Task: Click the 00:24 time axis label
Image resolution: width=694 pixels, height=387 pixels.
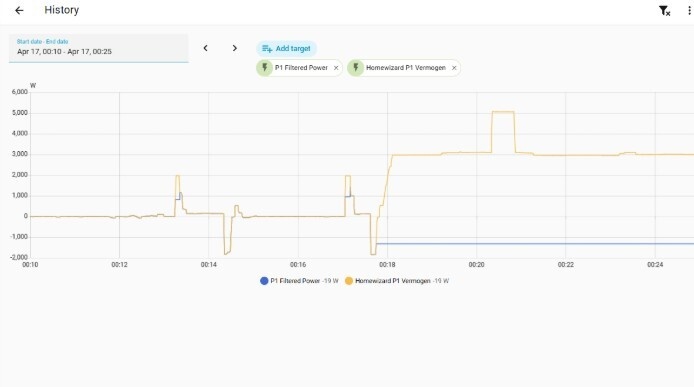Action: pos(655,265)
